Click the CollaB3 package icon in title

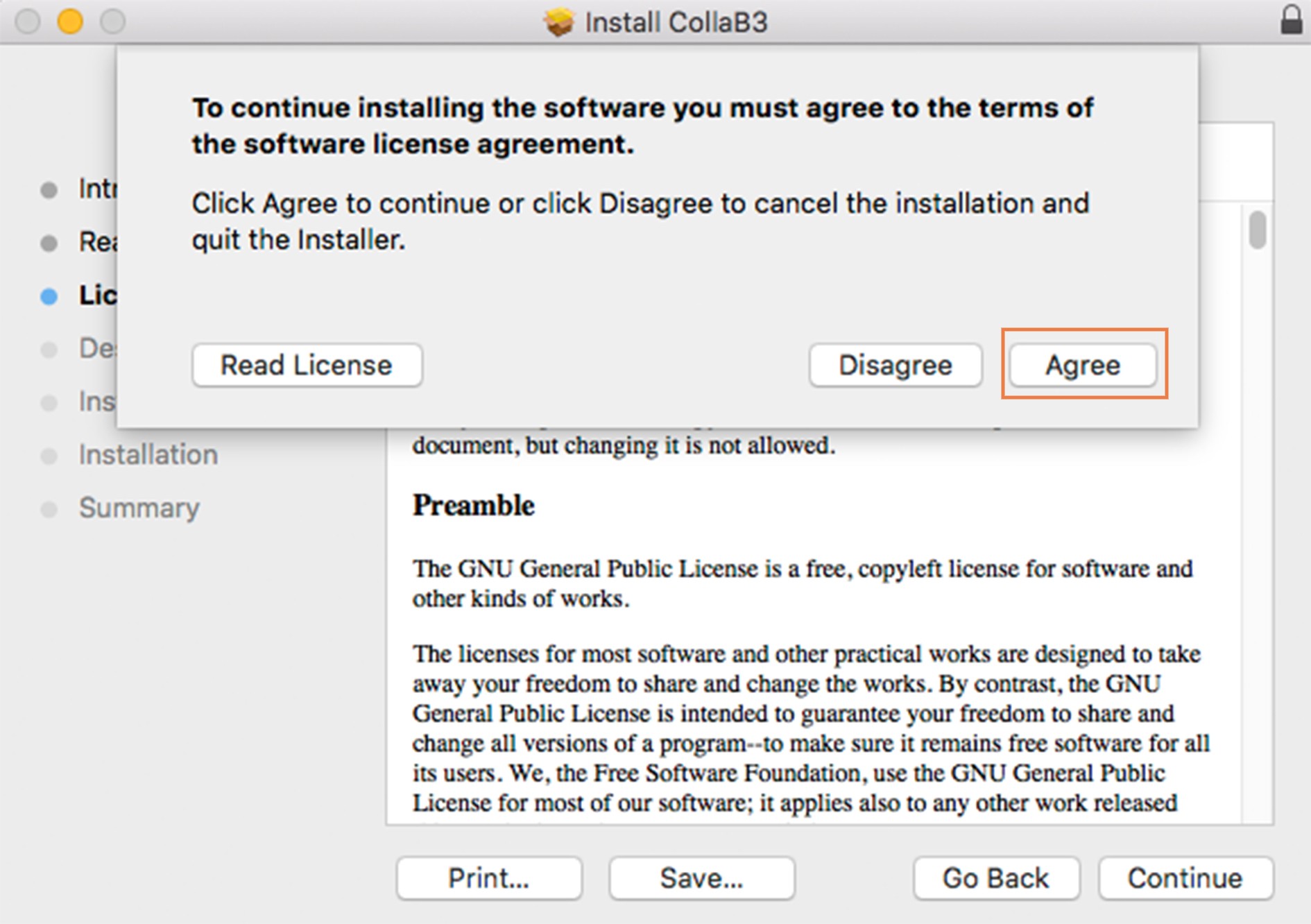click(558, 22)
